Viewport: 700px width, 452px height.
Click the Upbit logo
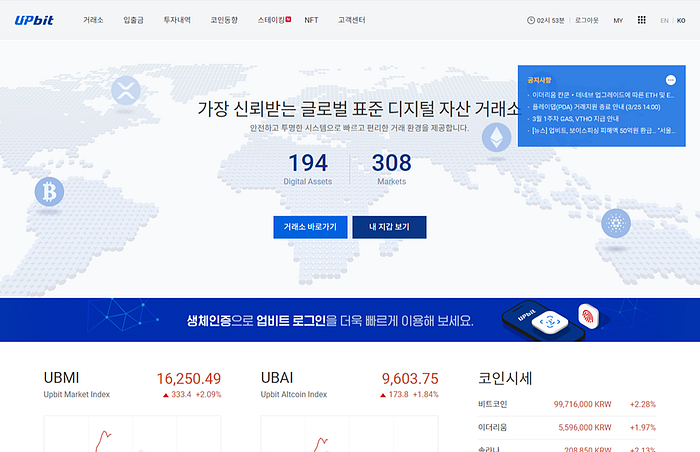click(x=34, y=20)
